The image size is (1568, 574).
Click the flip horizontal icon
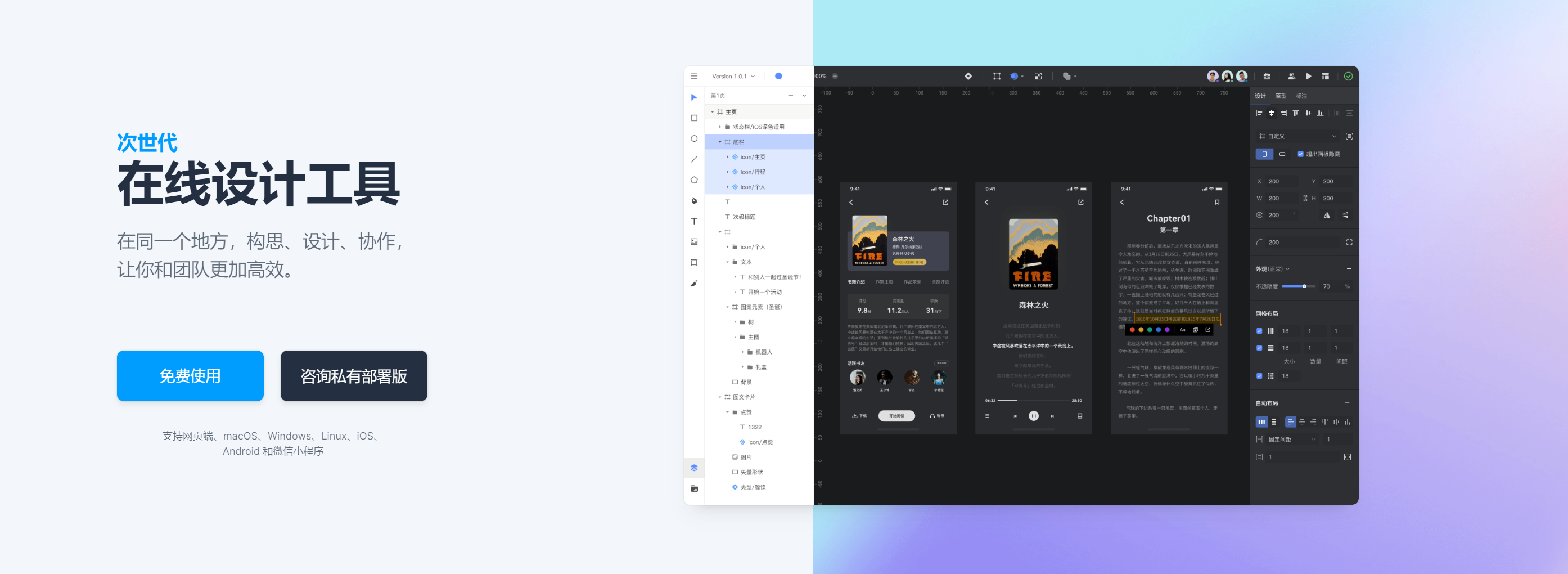[1327, 215]
